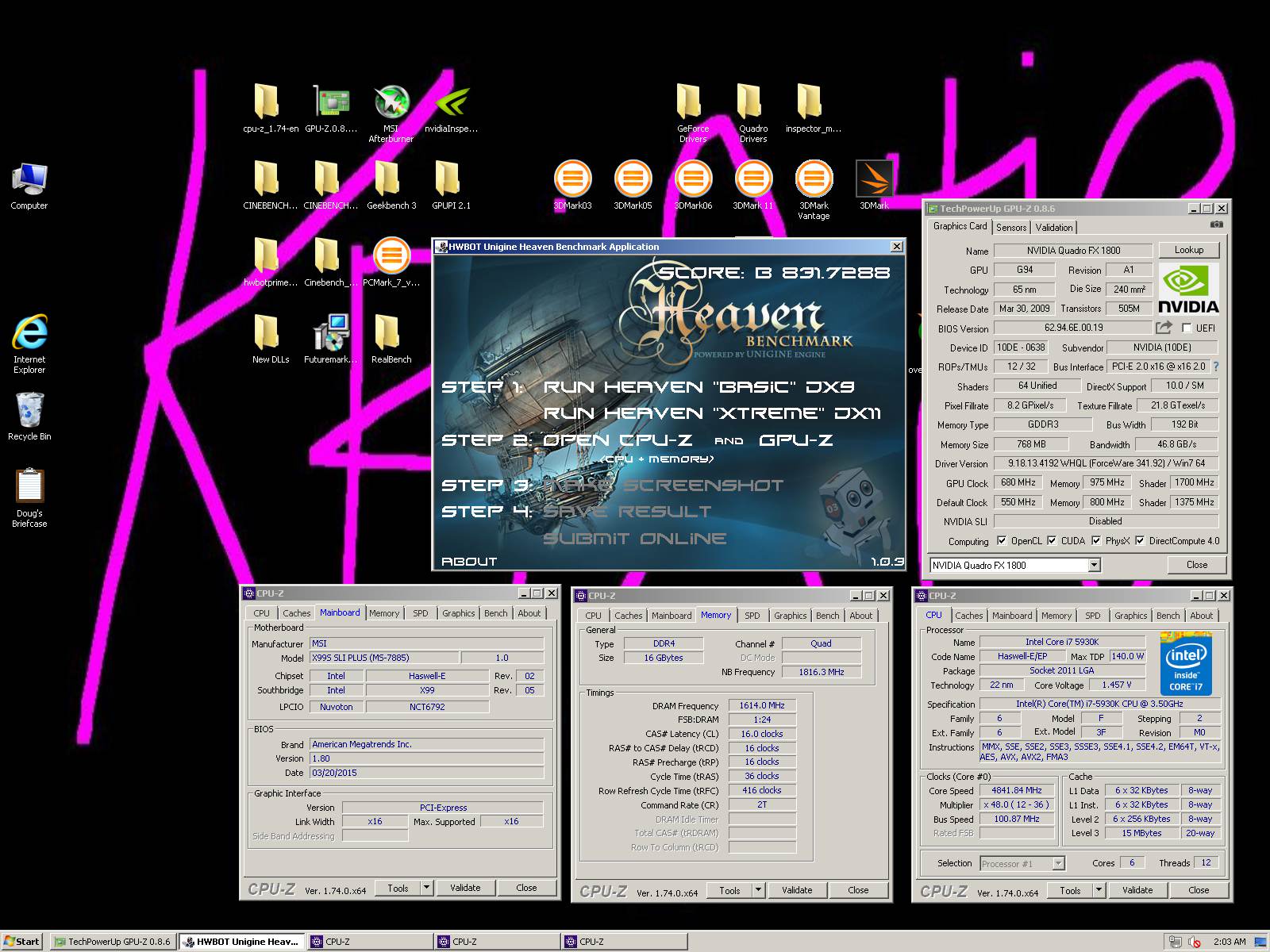The image size is (1270, 952).
Task: Click Validate in Memory CPU-Z window
Action: point(797,890)
